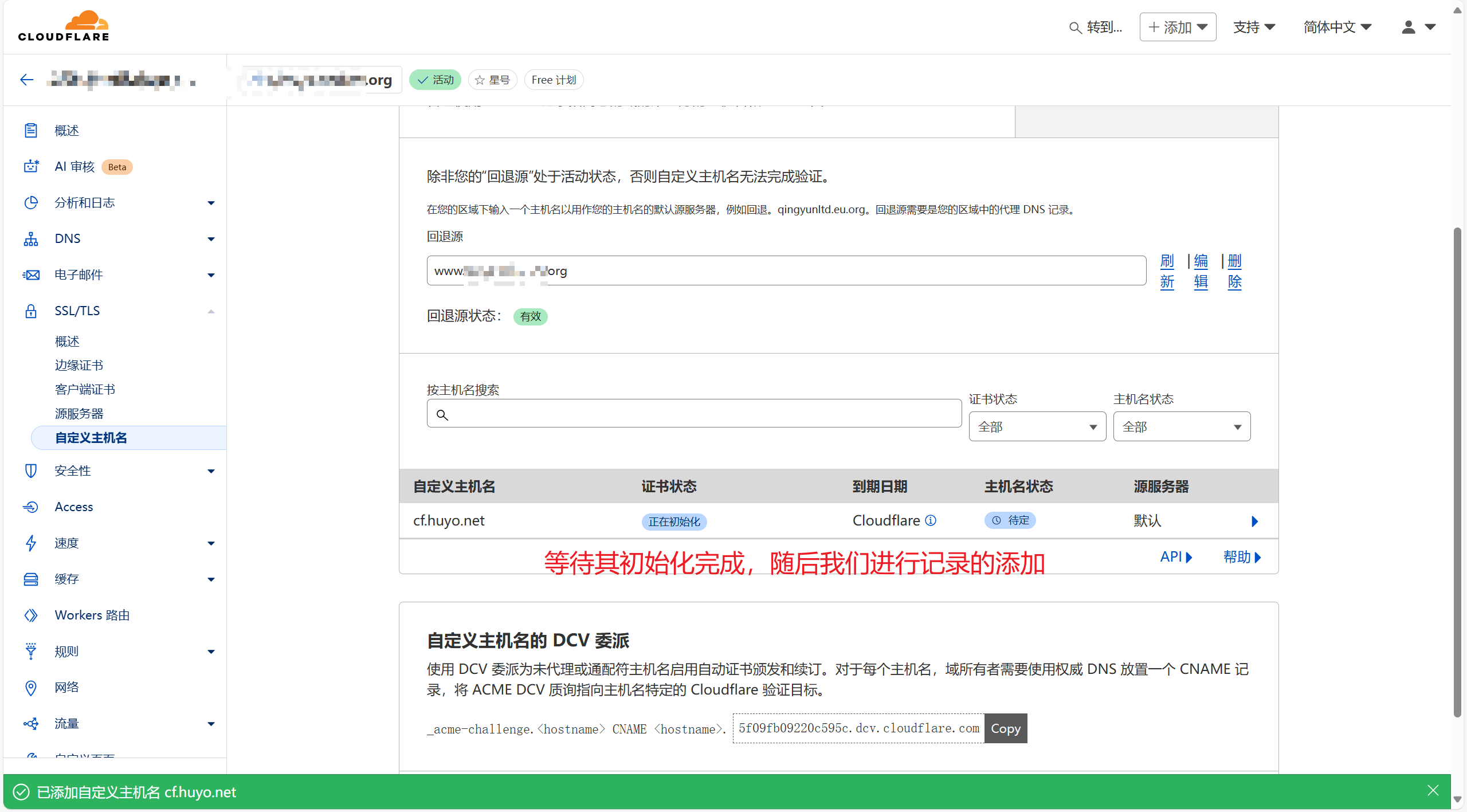Click the 刷新 link
Screen dimensions: 1467x812
point(1167,272)
